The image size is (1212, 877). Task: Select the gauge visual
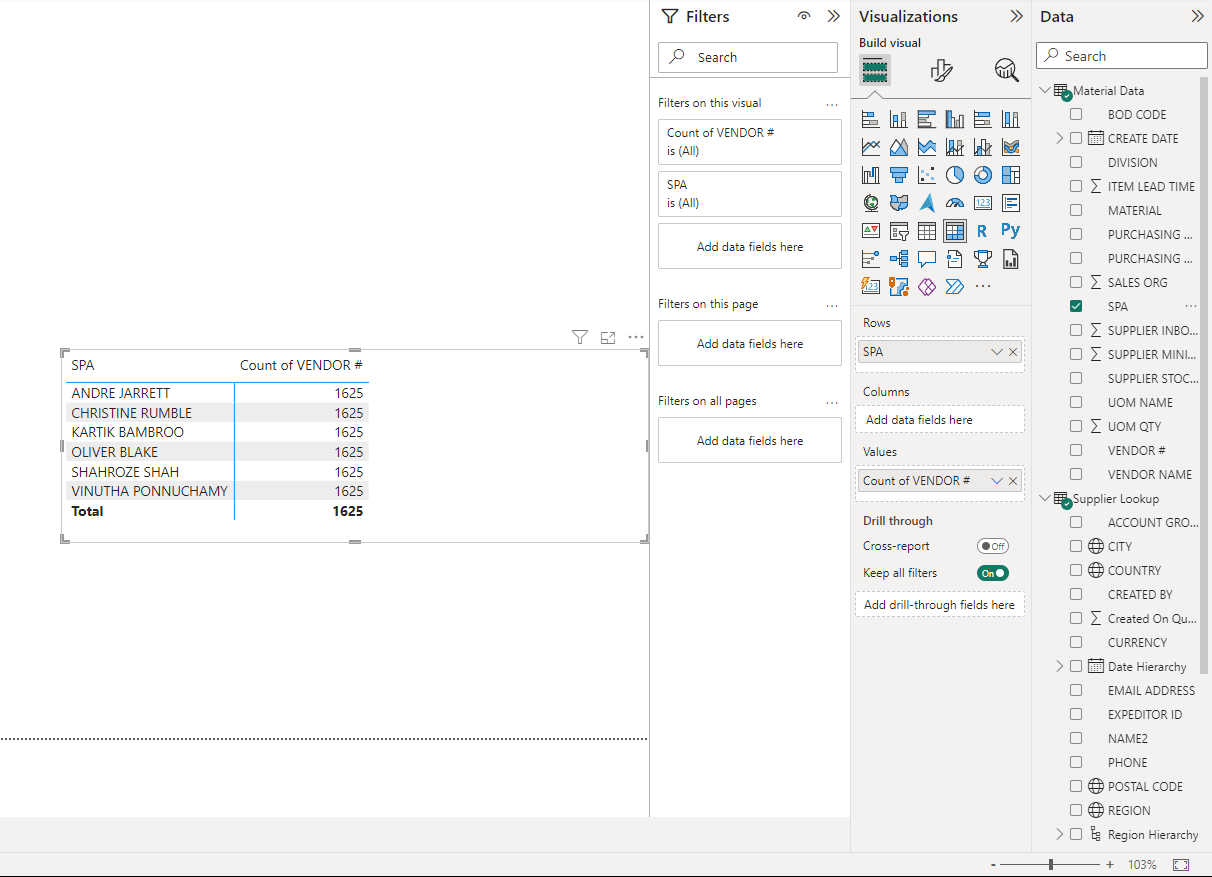955,203
